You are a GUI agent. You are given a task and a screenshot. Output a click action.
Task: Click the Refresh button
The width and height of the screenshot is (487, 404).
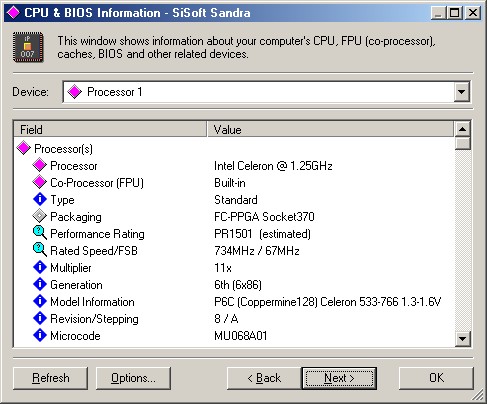point(51,378)
